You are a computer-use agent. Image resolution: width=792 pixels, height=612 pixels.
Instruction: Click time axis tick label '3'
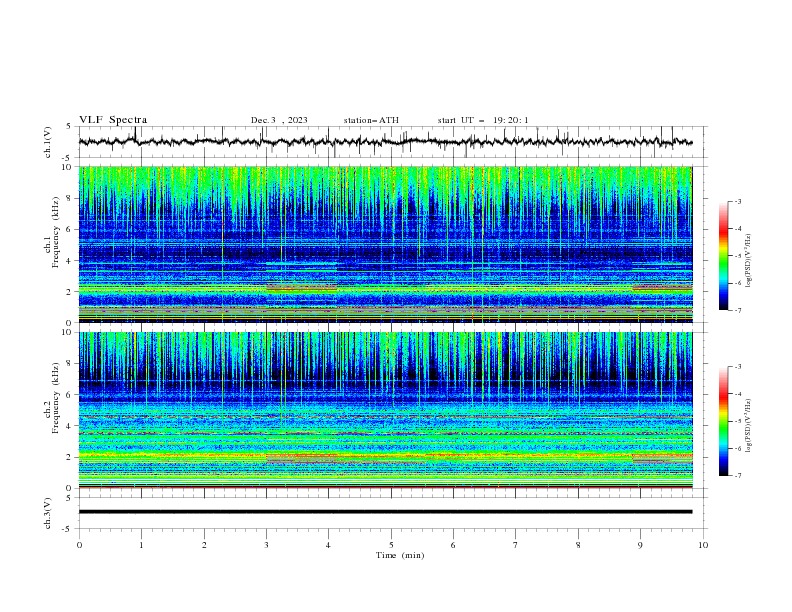point(266,545)
